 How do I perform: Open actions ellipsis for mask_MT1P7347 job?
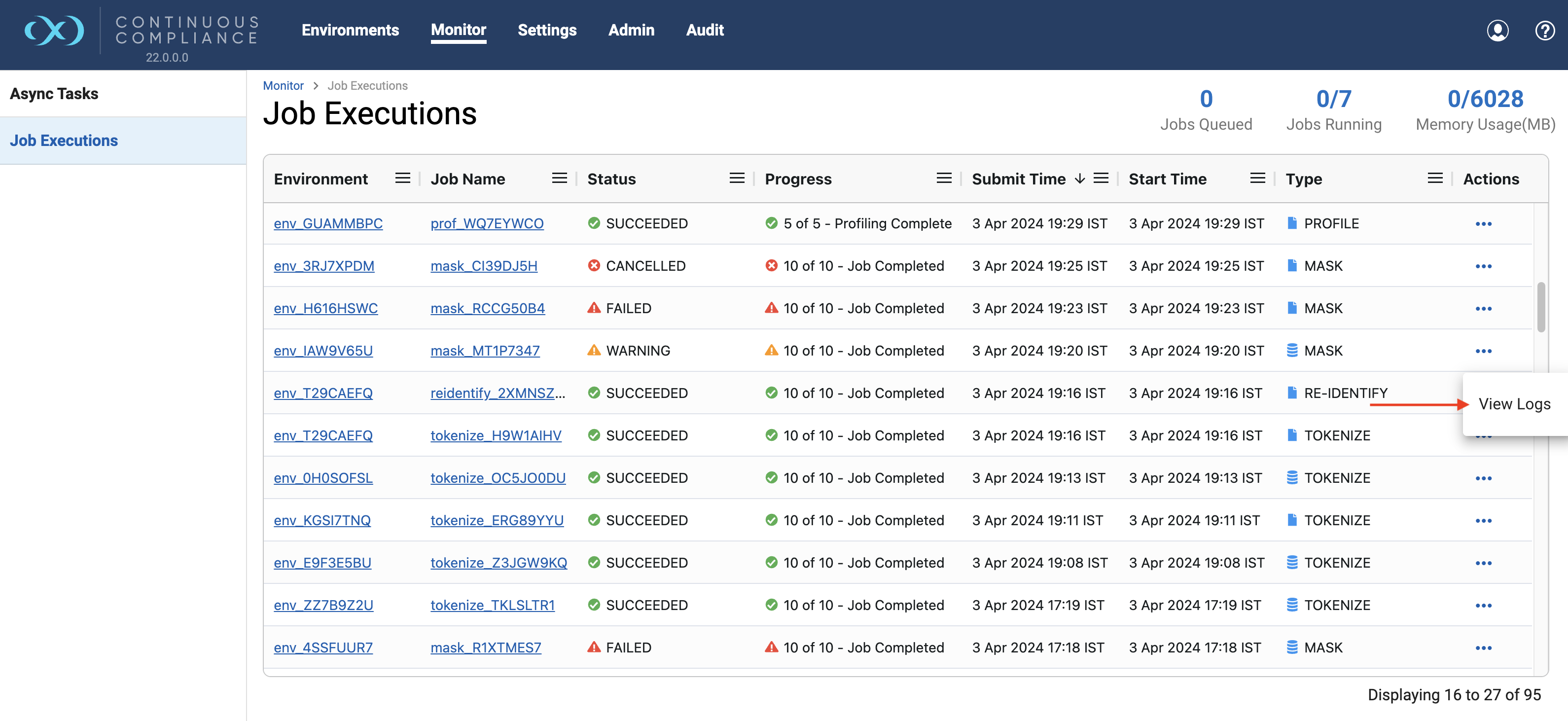[1483, 351]
